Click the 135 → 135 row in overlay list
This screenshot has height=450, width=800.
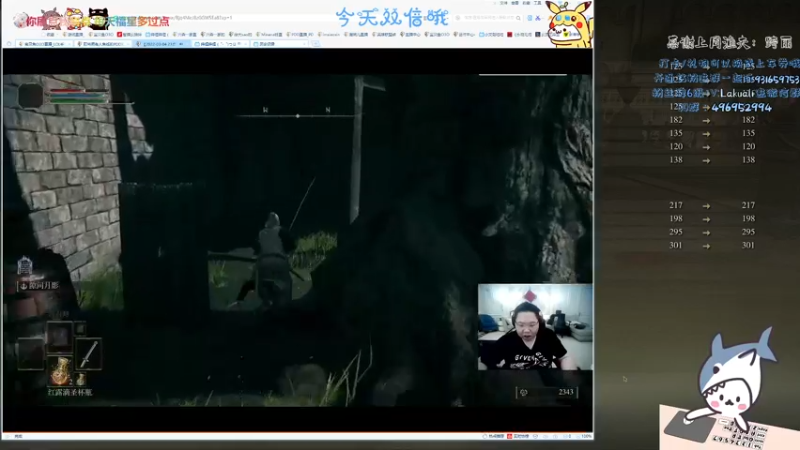[x=712, y=133]
